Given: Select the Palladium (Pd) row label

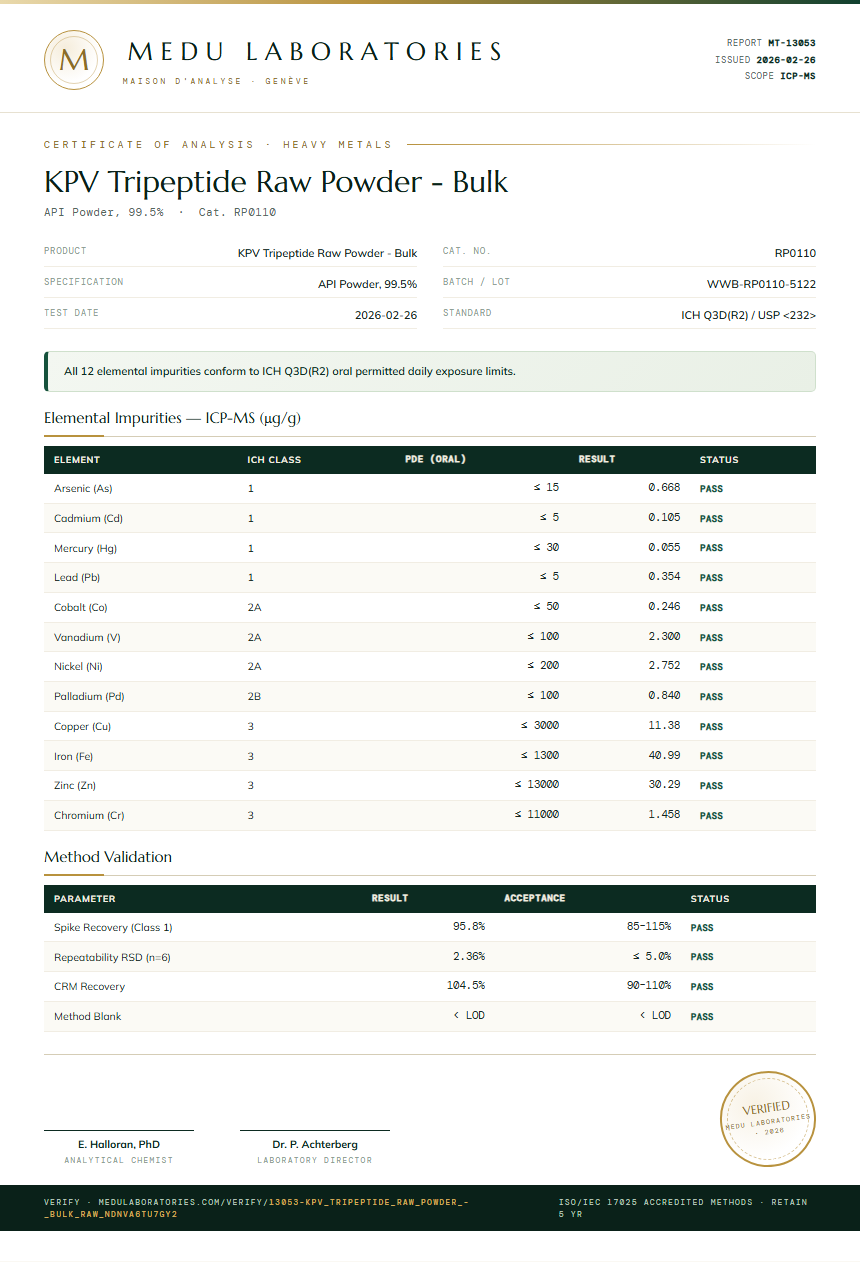Looking at the screenshot, I should [x=89, y=697].
